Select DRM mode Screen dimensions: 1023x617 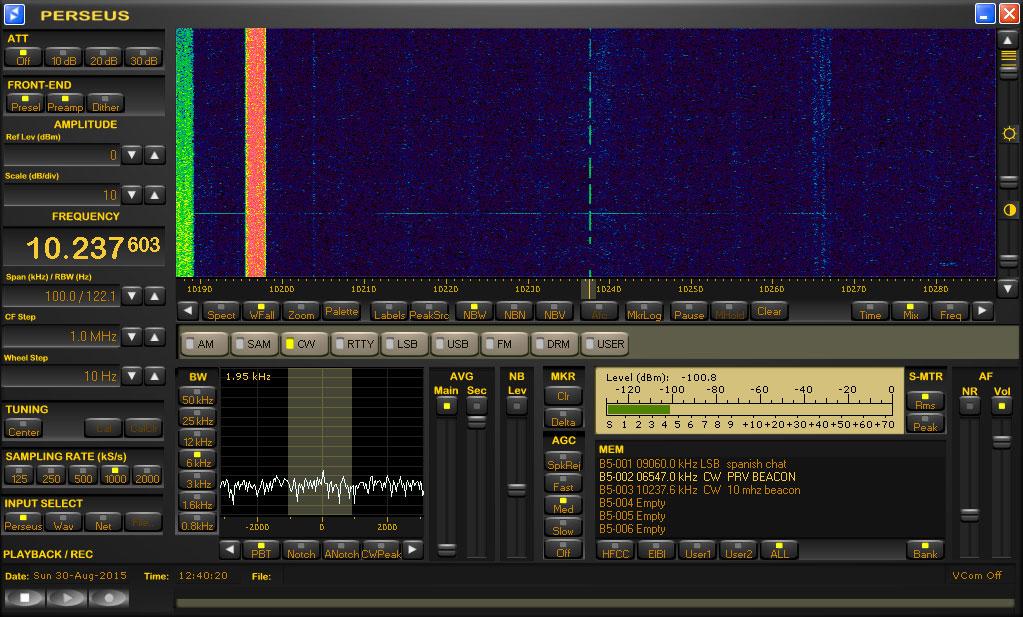point(556,344)
